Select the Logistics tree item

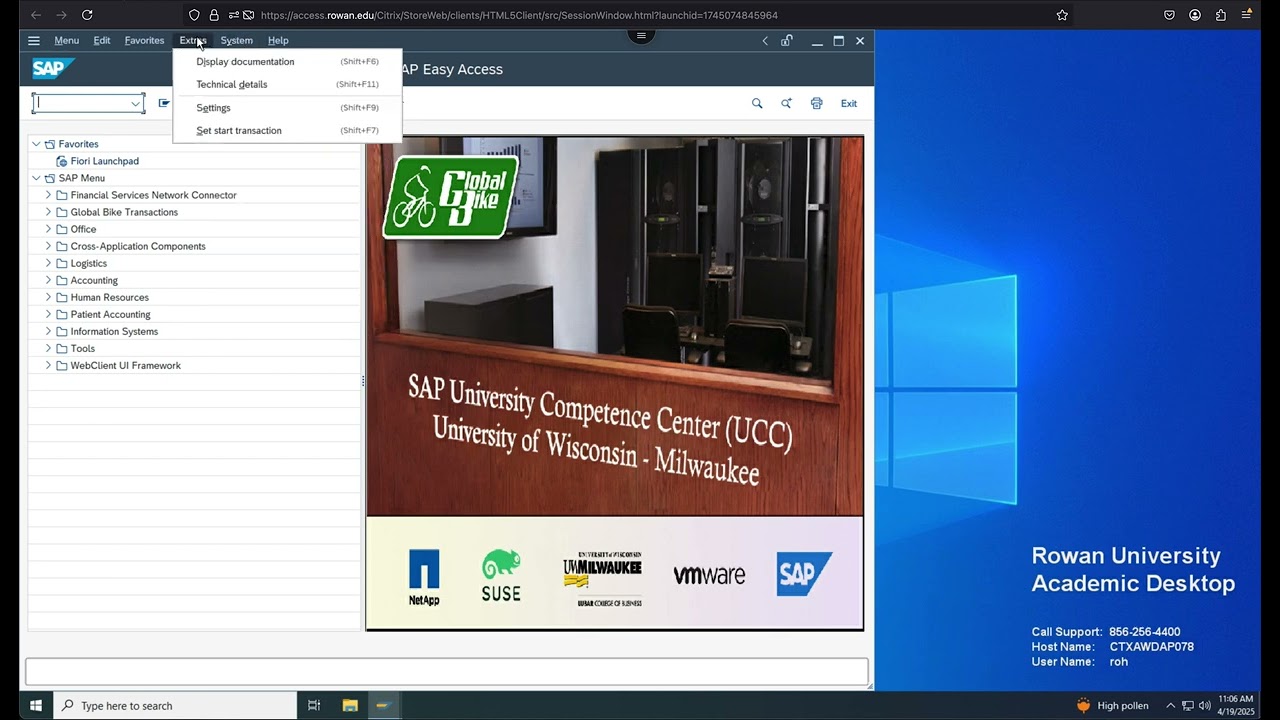[88, 263]
